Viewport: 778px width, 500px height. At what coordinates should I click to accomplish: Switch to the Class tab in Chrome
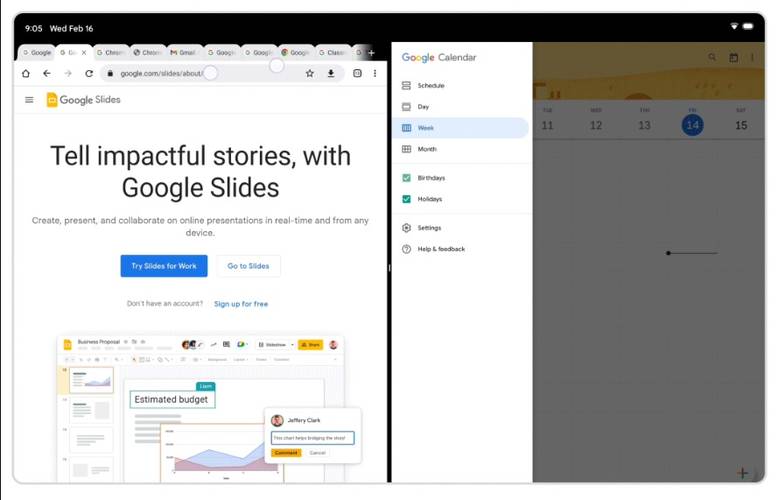333,53
